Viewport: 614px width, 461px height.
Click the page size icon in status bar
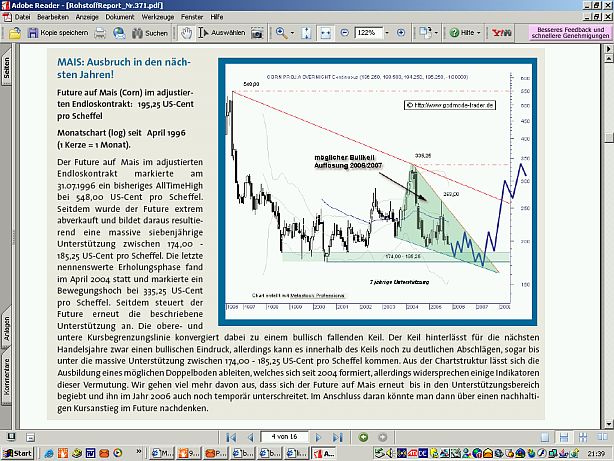(x=31, y=437)
